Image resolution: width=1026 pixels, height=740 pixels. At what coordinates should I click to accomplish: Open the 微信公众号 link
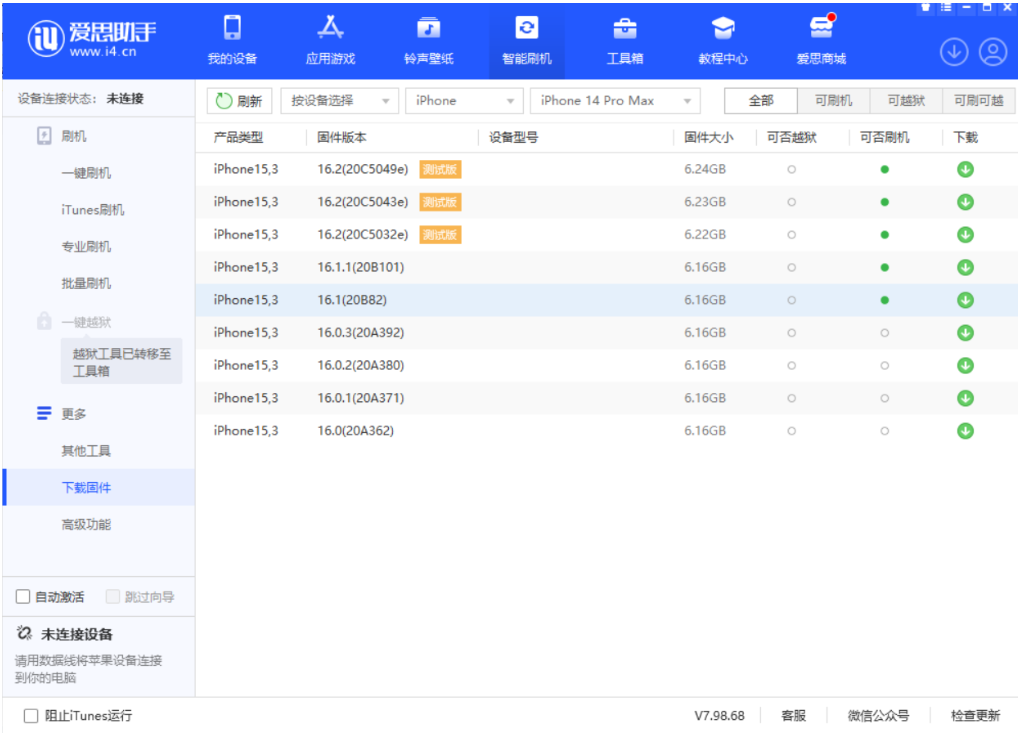879,716
